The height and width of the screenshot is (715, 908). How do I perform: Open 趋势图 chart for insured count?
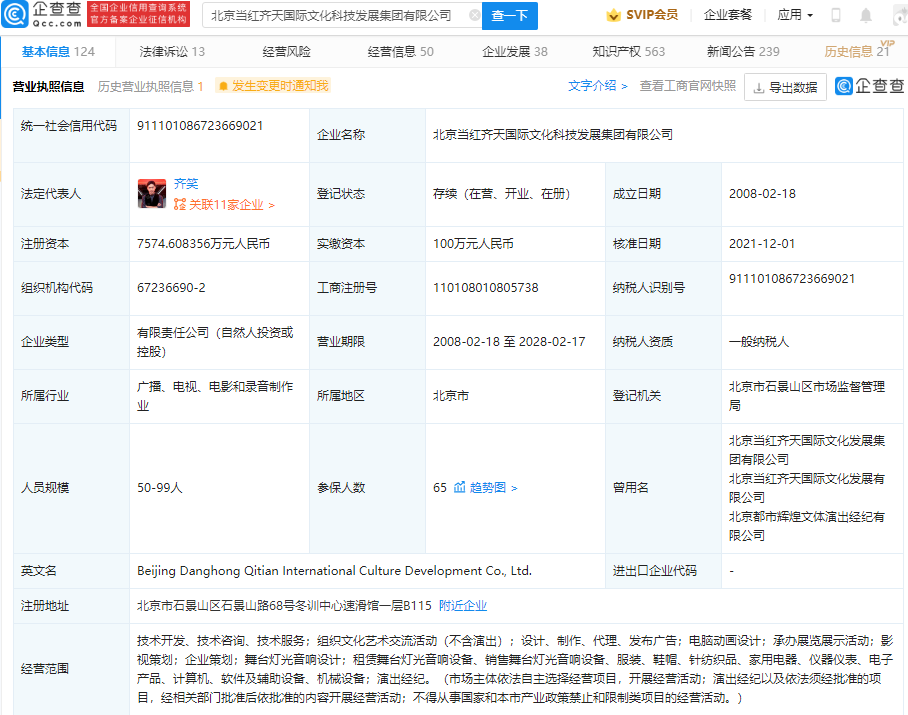pyautogui.click(x=485, y=488)
